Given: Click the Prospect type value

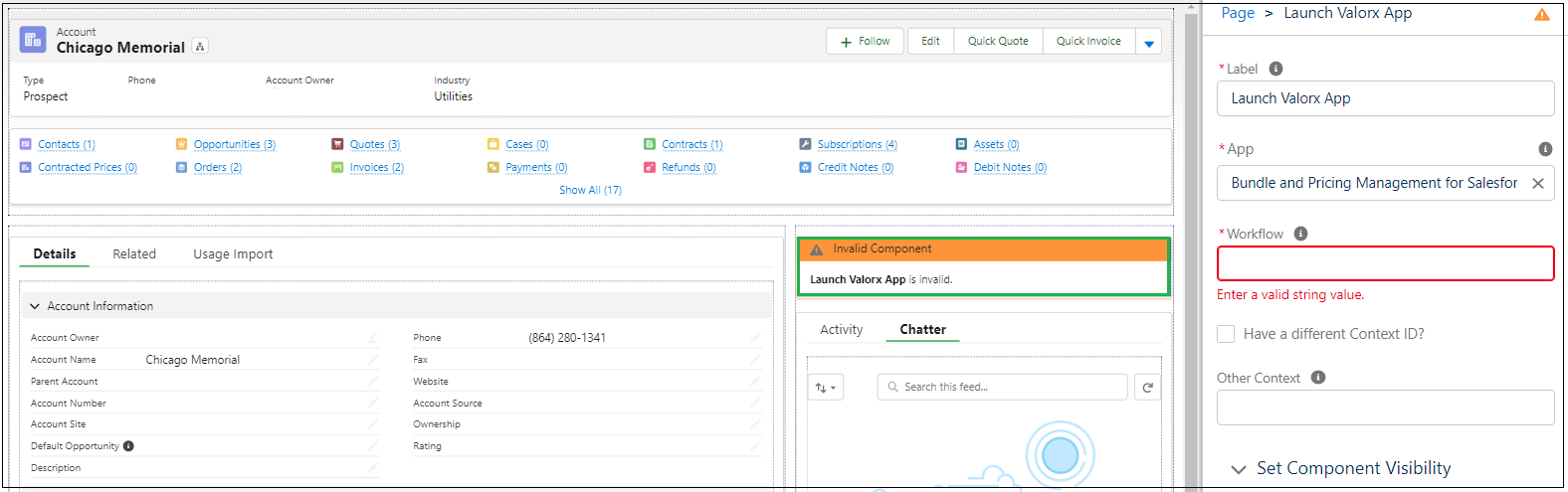Looking at the screenshot, I should [x=46, y=96].
